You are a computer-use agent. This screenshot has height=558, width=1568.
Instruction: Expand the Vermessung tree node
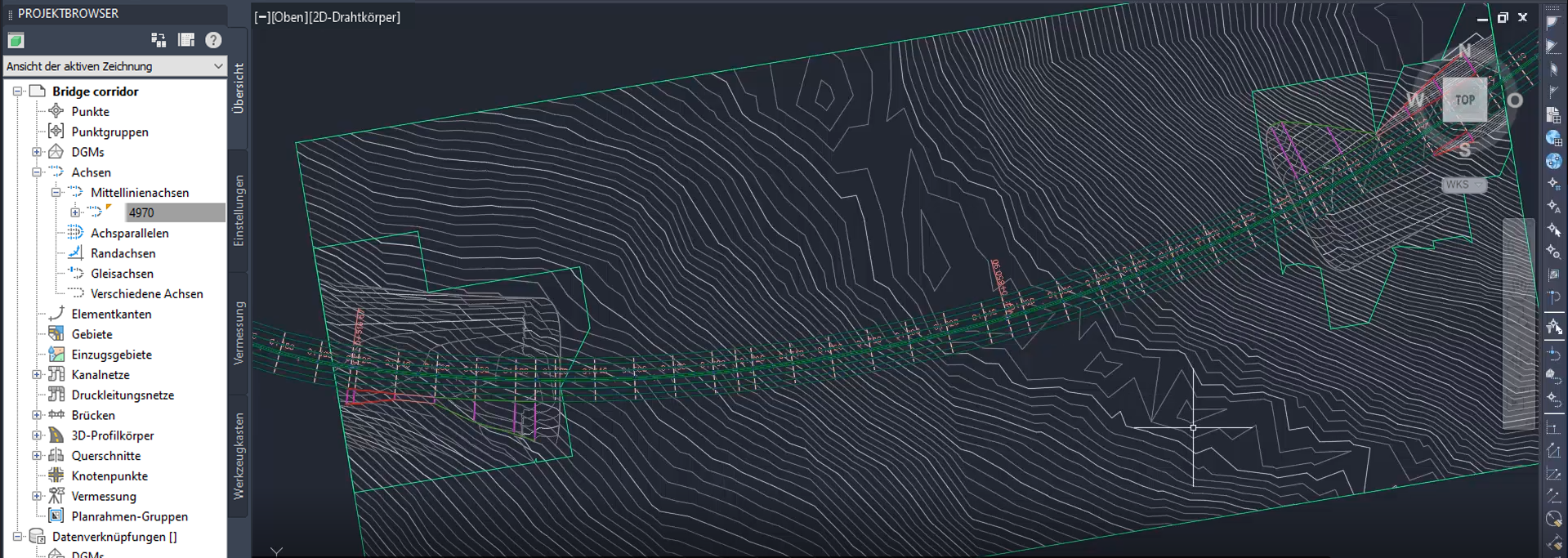(x=37, y=496)
